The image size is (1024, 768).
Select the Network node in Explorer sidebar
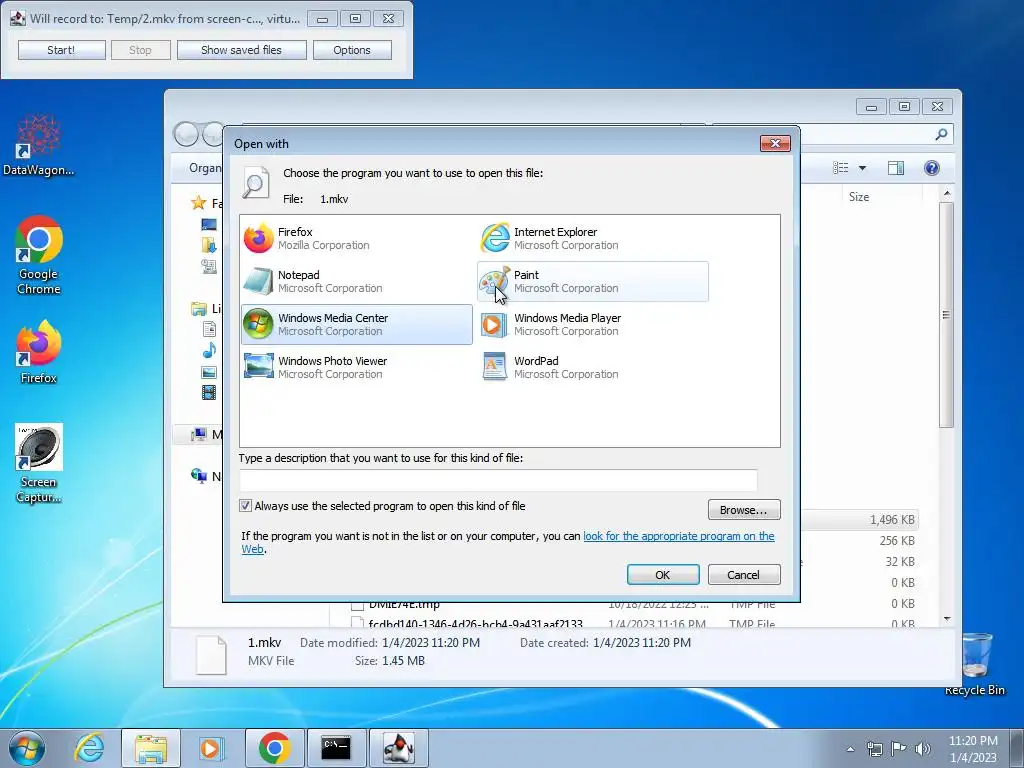tap(206, 476)
